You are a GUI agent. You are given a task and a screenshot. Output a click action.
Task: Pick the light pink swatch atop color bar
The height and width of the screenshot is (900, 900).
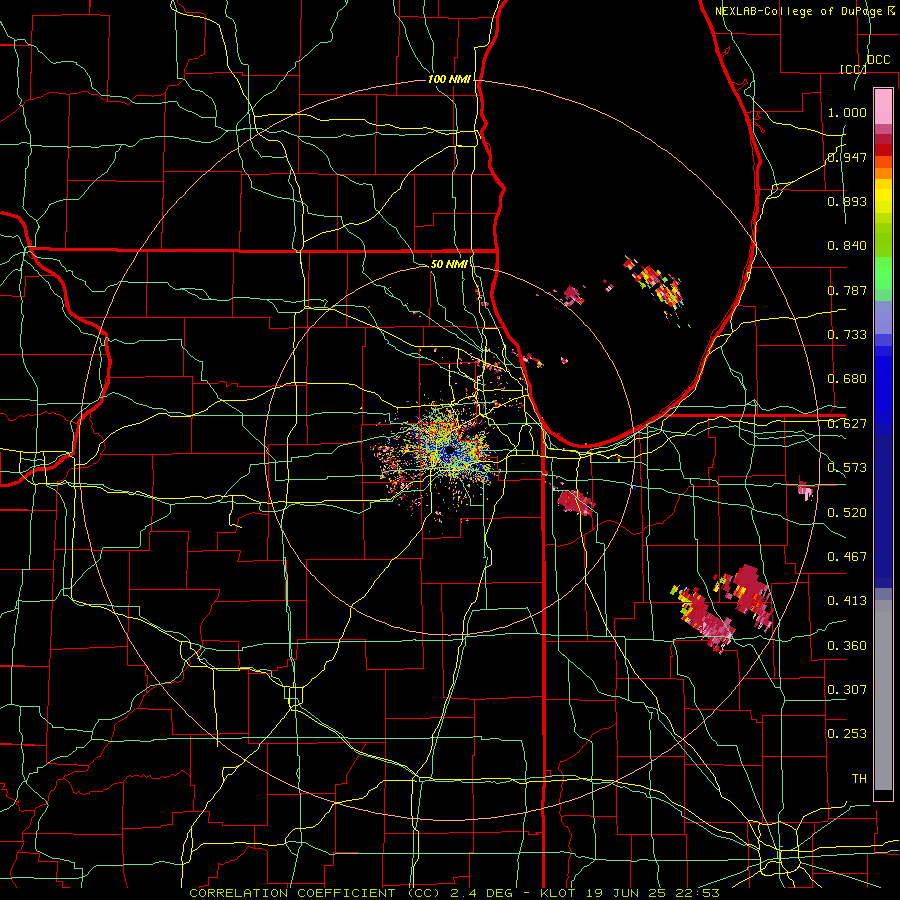pos(883,106)
